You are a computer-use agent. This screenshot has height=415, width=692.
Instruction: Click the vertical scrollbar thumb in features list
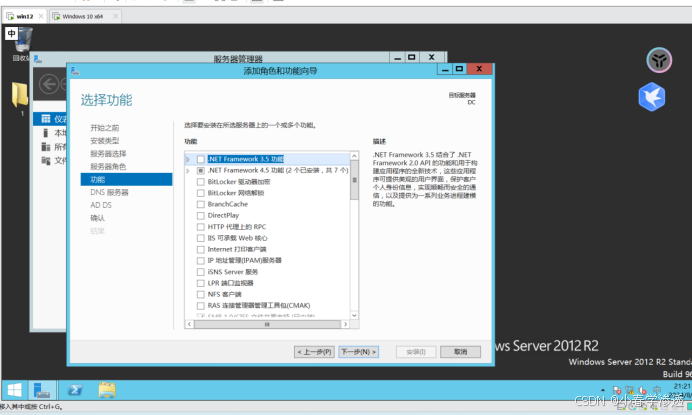[x=354, y=180]
